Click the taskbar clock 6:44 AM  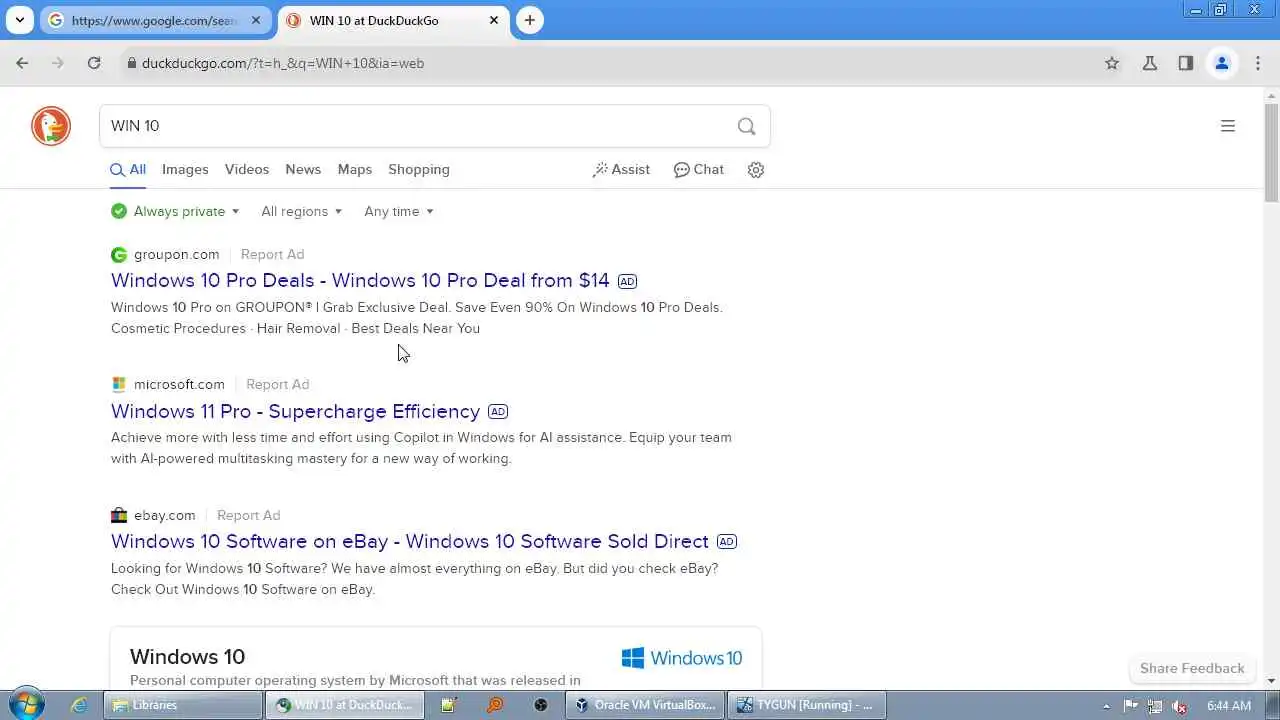pos(1229,706)
